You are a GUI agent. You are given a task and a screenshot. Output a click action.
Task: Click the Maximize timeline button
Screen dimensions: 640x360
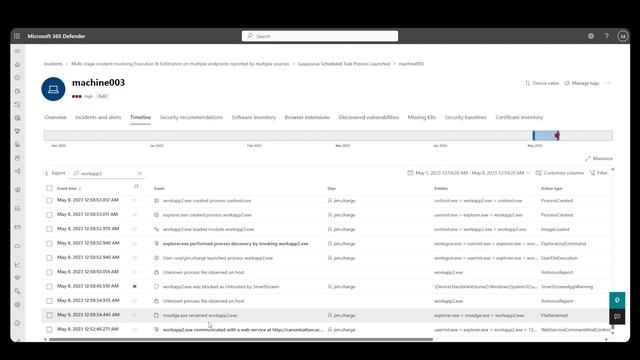coord(598,158)
